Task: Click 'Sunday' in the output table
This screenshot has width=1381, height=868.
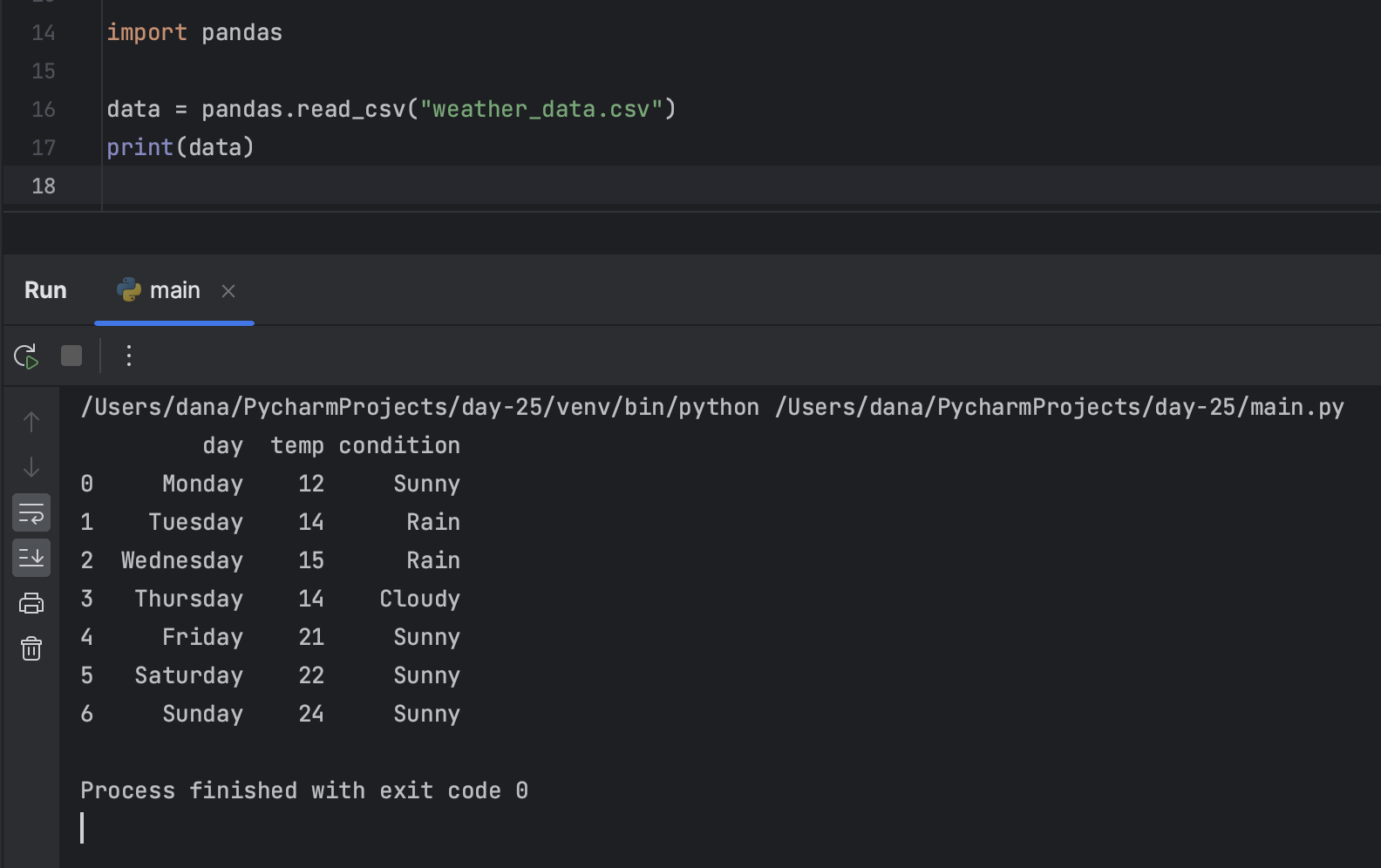Action: (x=202, y=715)
